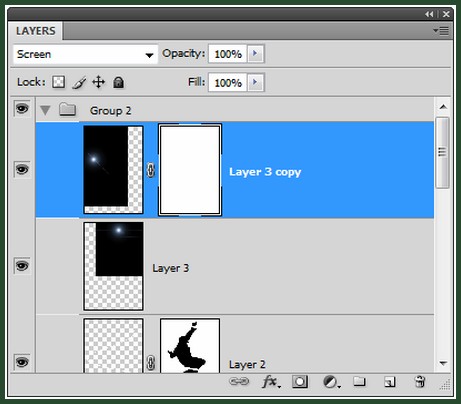
Task: Create a new layer icon
Action: click(390, 382)
